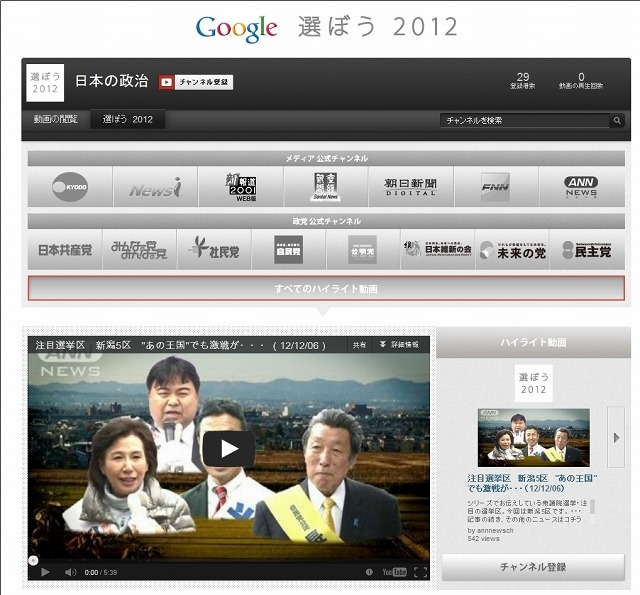The image size is (640, 595).
Task: Click the video player's small play button
Action: 45,572
